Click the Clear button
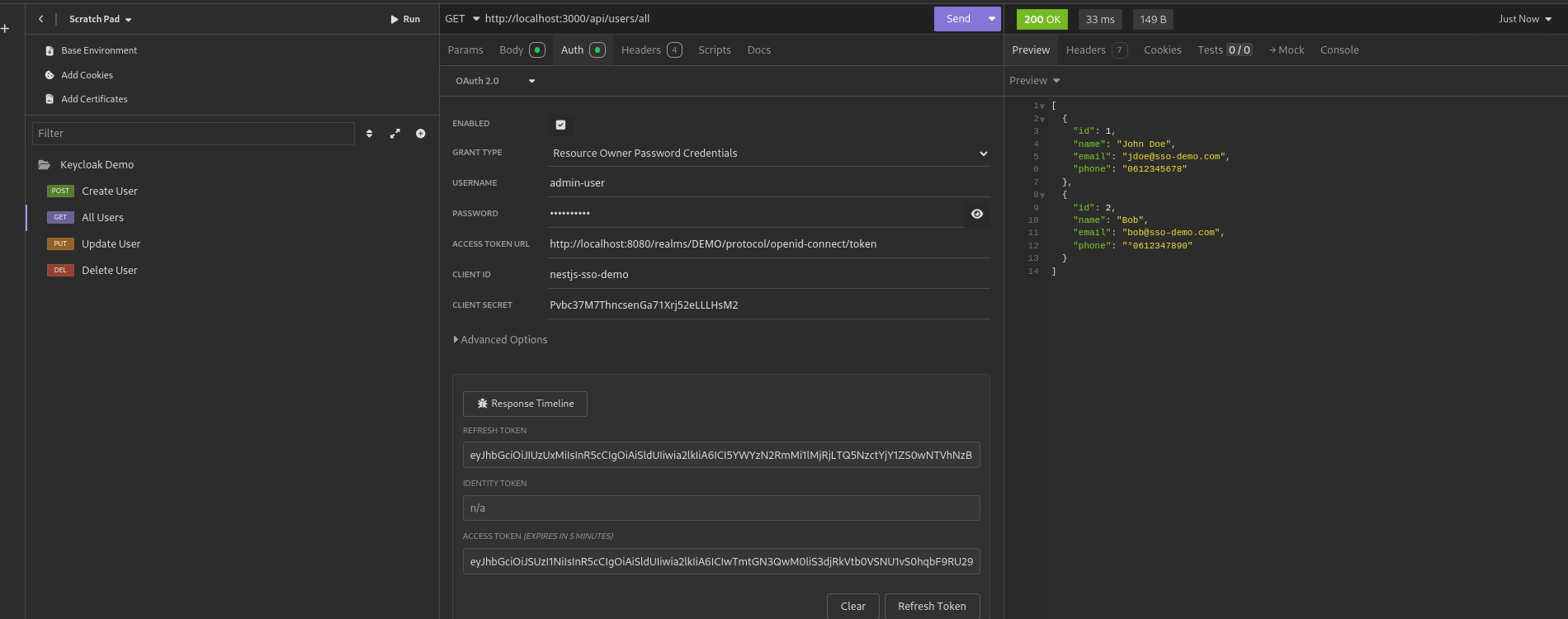 853,607
